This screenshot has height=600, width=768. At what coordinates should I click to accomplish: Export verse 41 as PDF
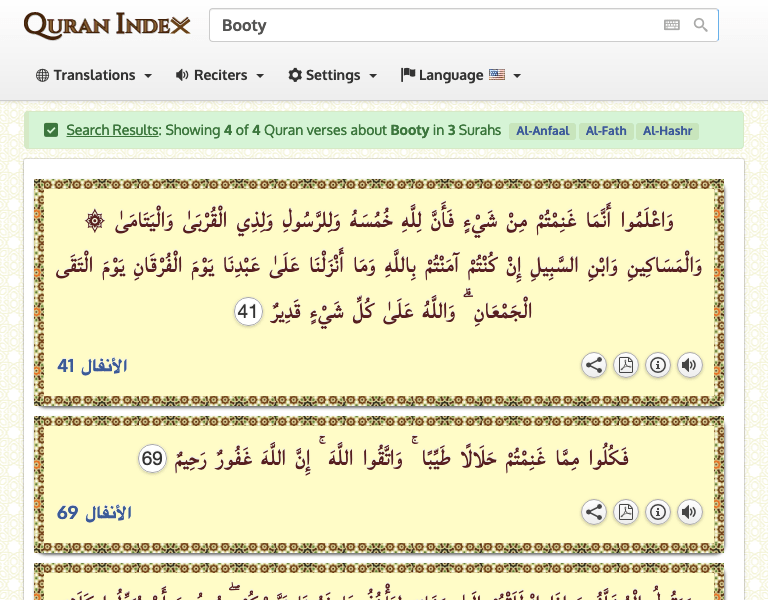pos(626,365)
